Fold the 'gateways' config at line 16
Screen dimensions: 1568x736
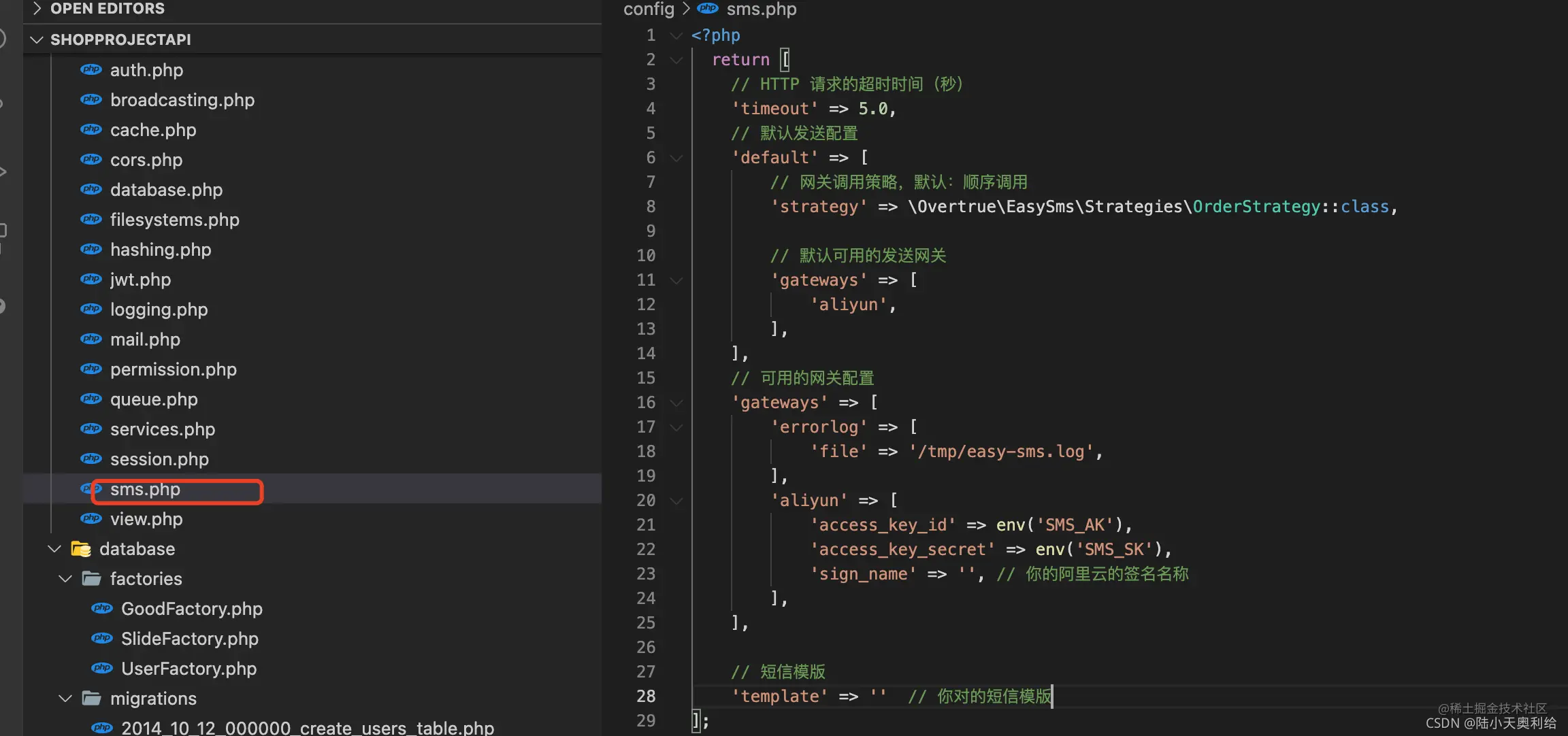[x=676, y=403]
